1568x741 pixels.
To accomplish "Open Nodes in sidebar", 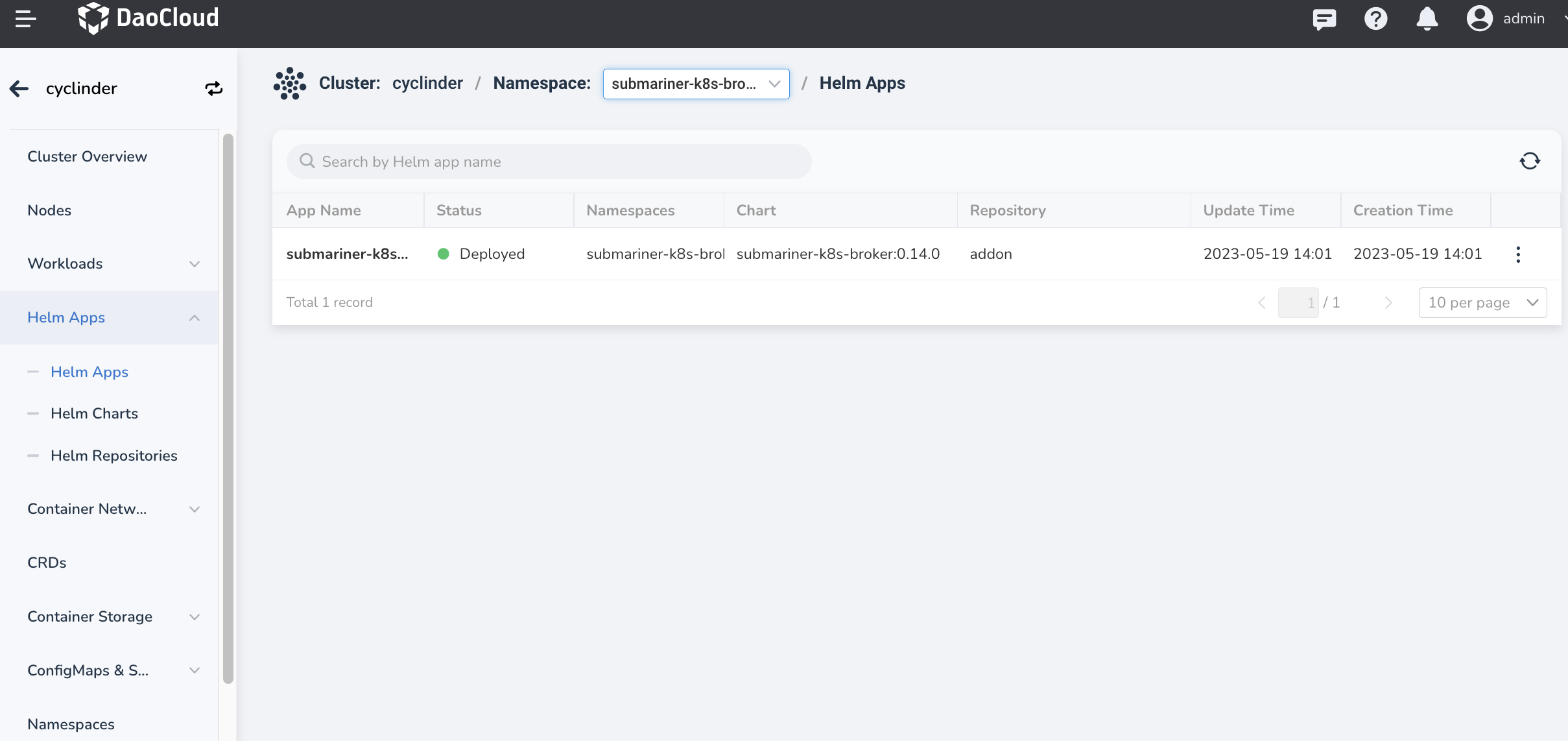I will click(x=49, y=210).
